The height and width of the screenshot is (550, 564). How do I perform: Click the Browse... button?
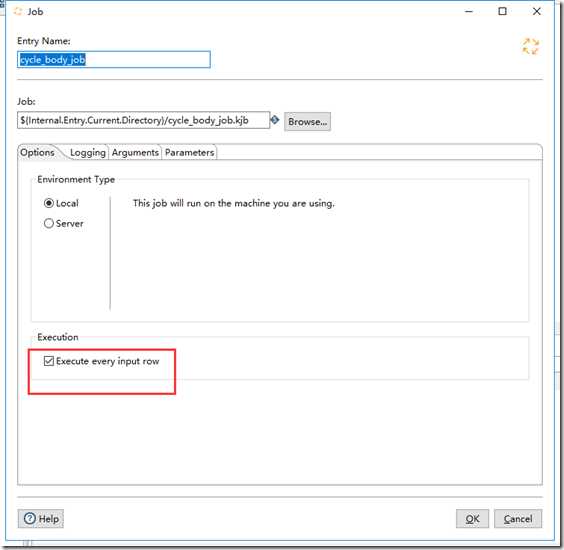308,122
